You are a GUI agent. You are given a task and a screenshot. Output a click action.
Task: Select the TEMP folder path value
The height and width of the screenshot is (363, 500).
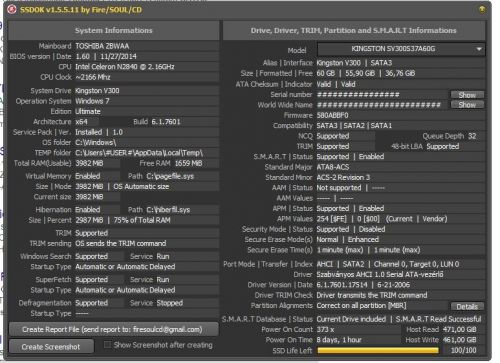tap(139, 153)
